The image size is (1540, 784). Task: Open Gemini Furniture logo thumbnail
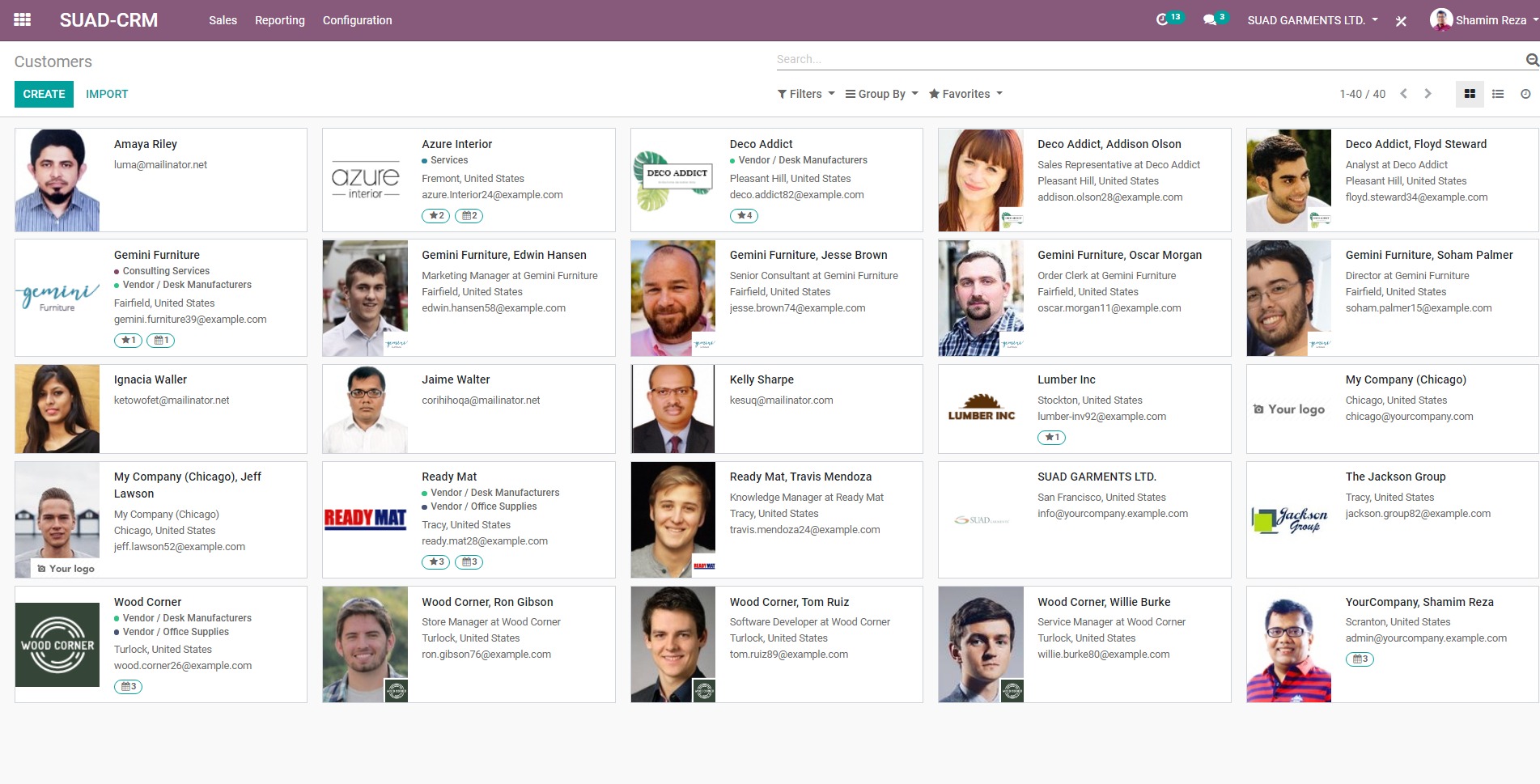pyautogui.click(x=57, y=297)
